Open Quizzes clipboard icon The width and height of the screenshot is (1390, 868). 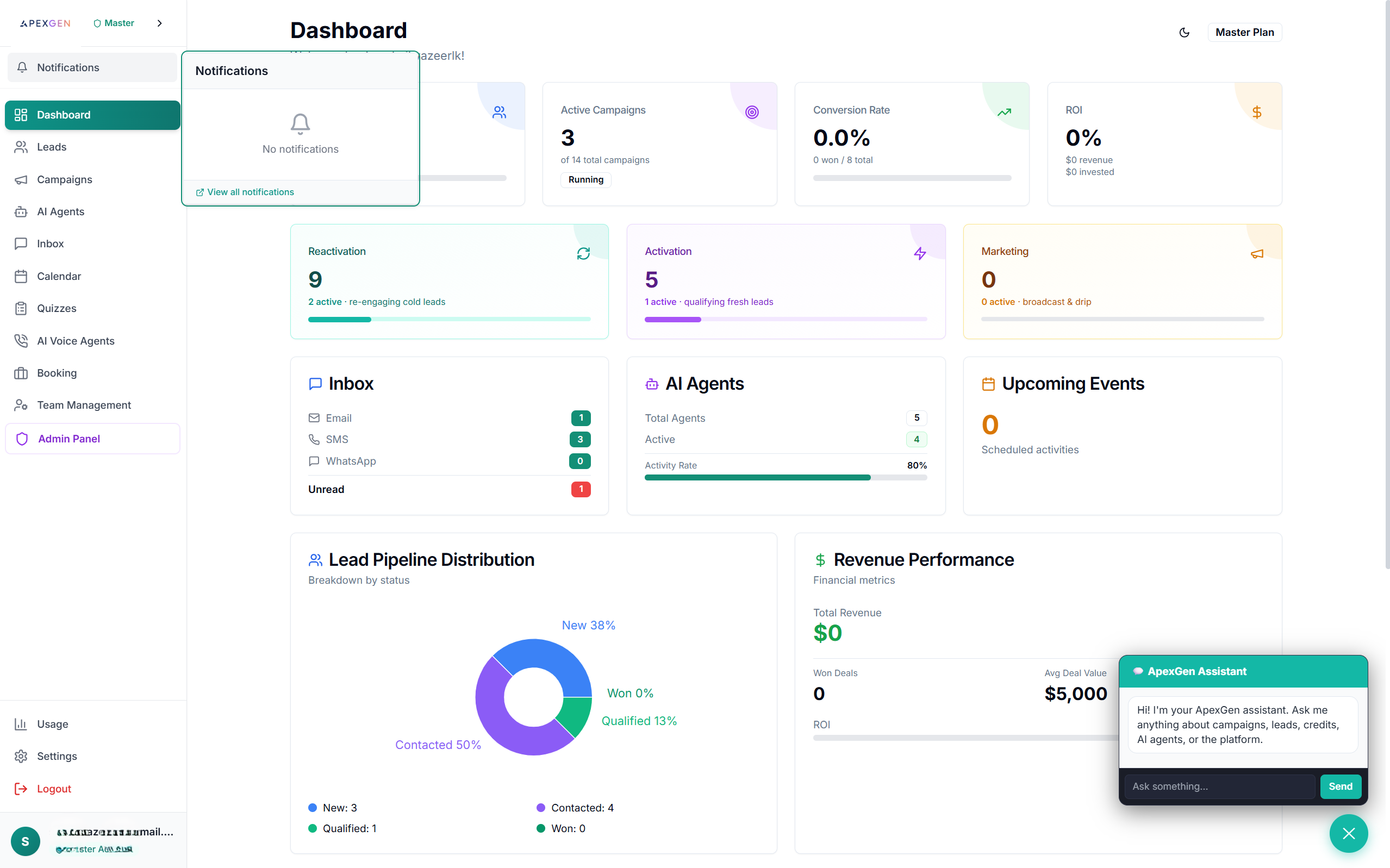click(x=21, y=308)
